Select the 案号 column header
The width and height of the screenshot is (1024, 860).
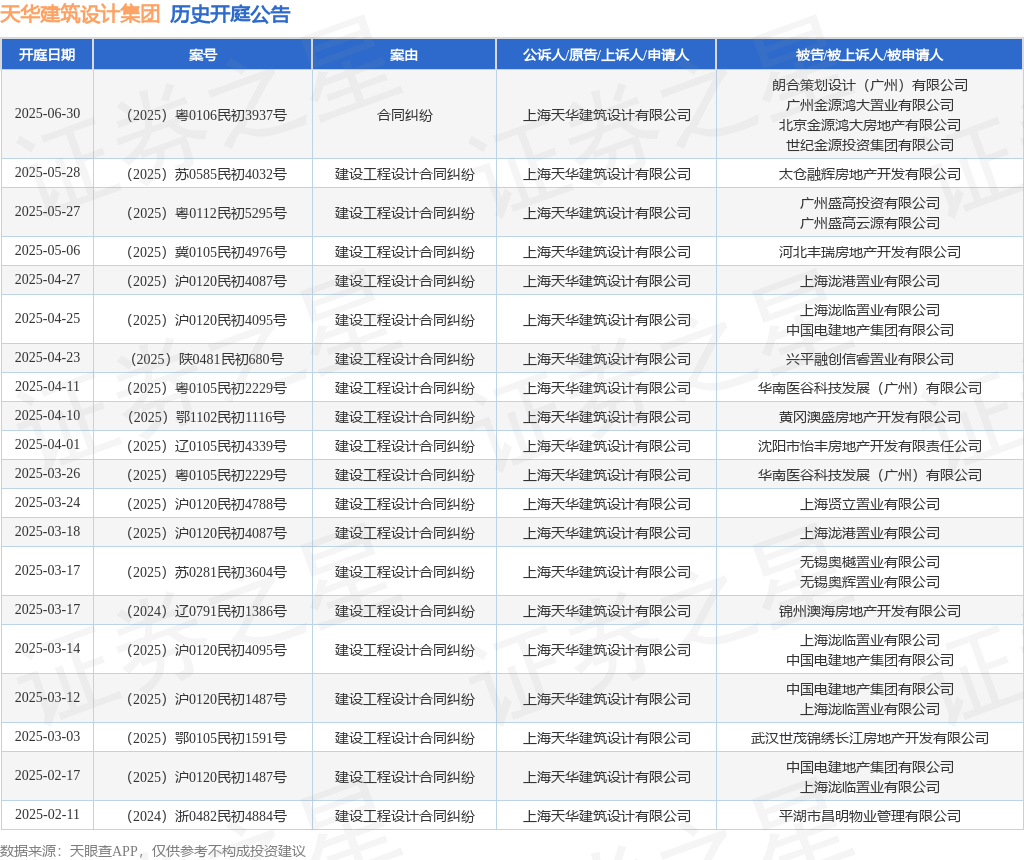point(202,55)
